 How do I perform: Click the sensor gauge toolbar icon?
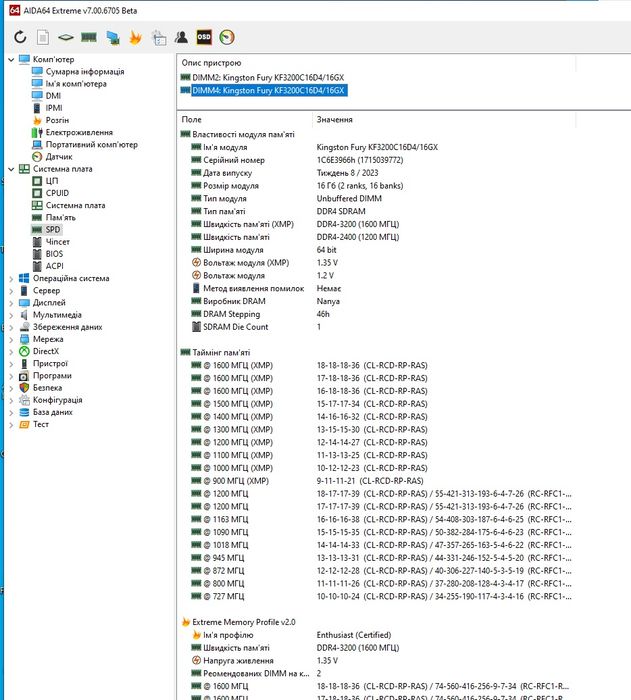tap(227, 37)
